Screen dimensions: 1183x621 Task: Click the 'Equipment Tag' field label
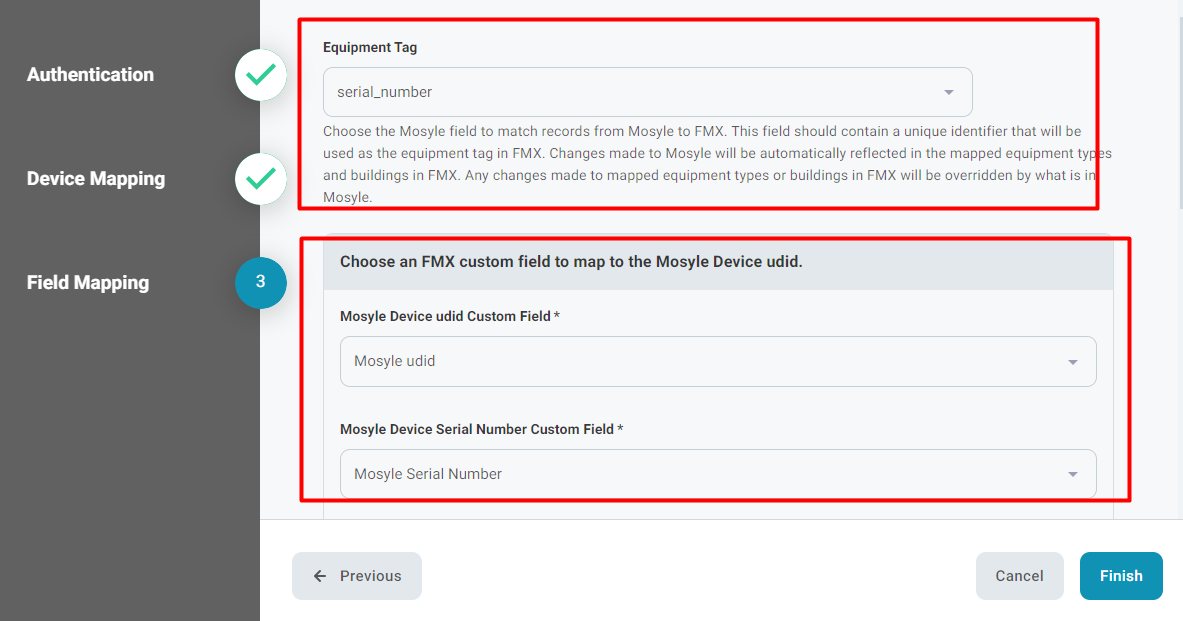[370, 48]
